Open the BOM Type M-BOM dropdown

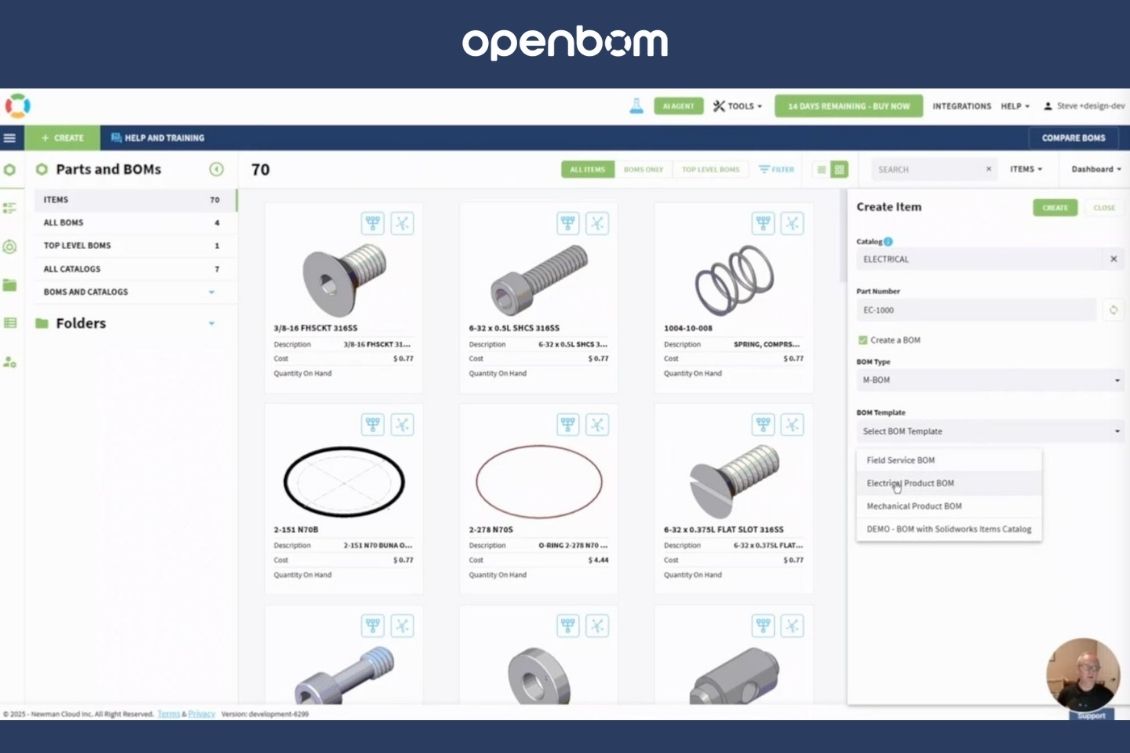click(x=990, y=380)
